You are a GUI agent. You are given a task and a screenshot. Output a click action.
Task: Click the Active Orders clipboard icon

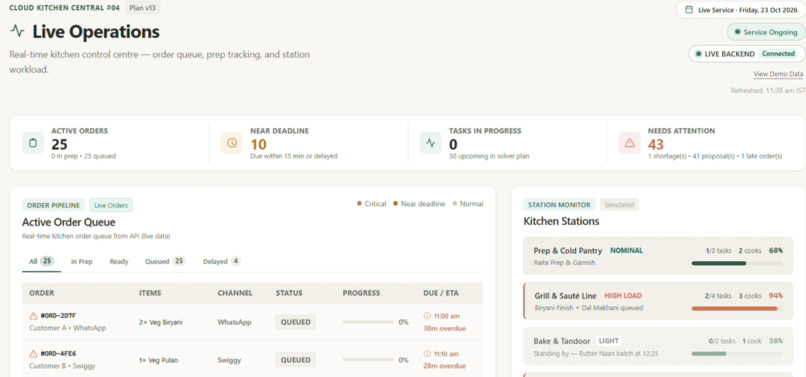pos(33,143)
